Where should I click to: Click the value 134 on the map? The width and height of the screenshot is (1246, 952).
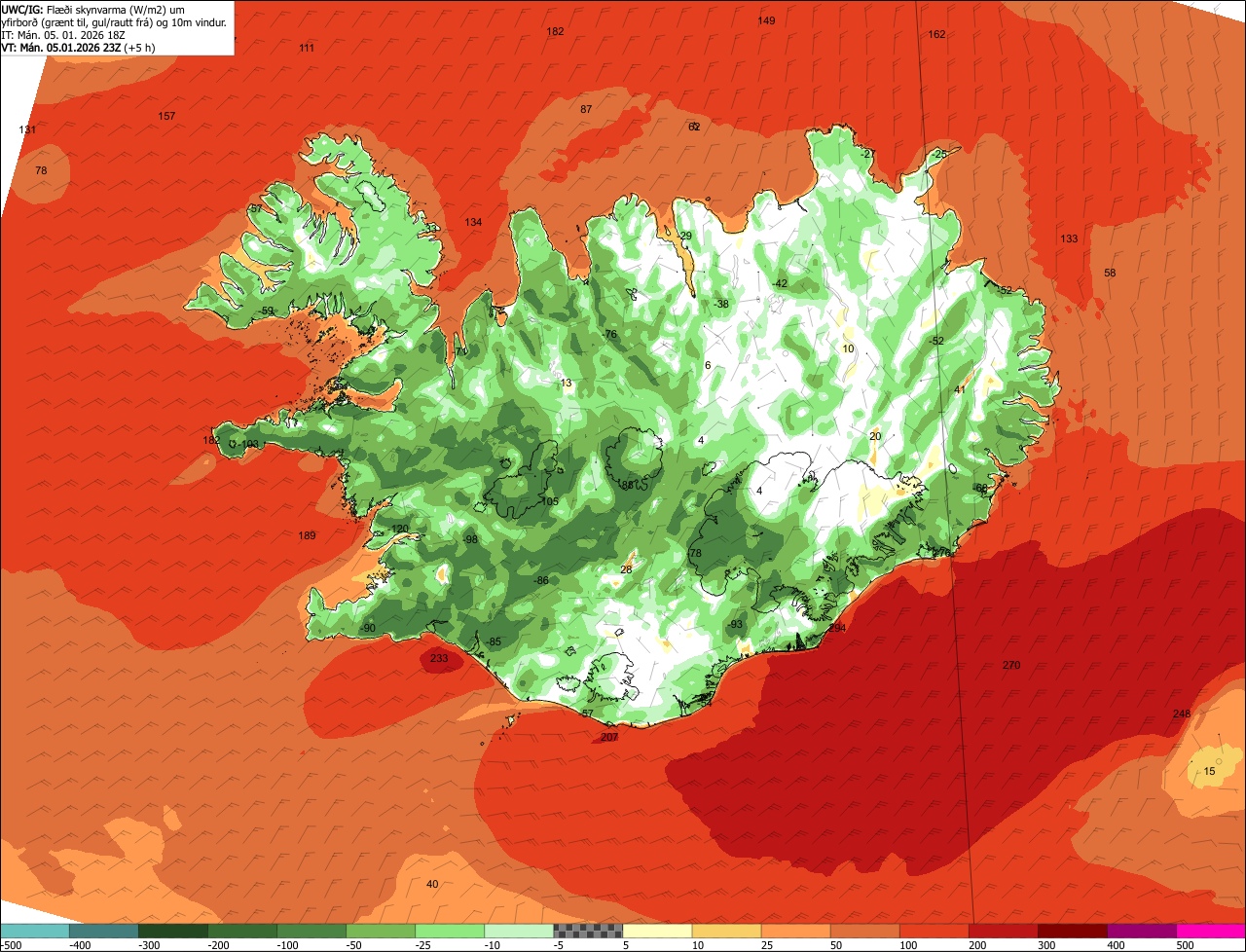473,222
